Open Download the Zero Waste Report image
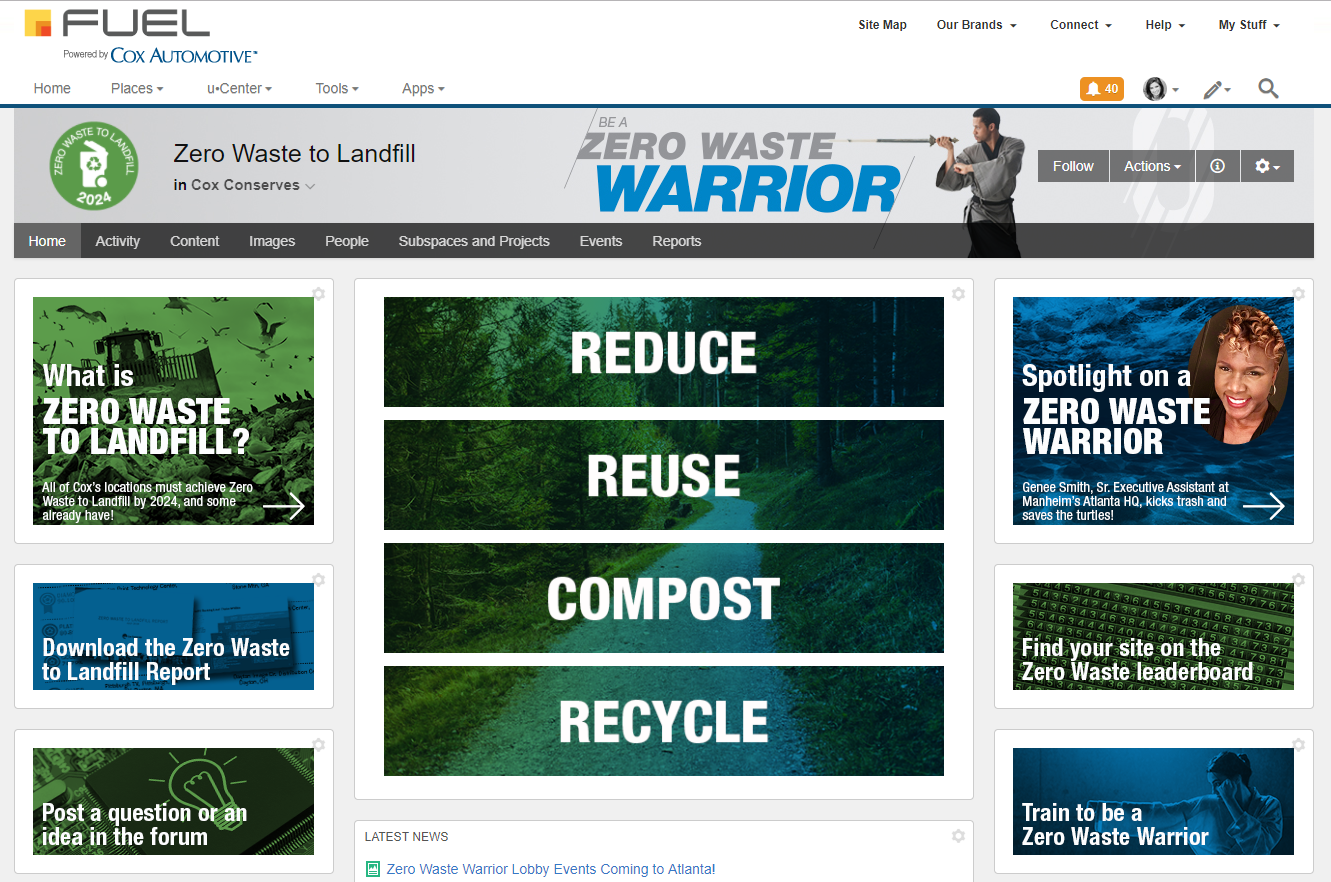 (x=173, y=636)
